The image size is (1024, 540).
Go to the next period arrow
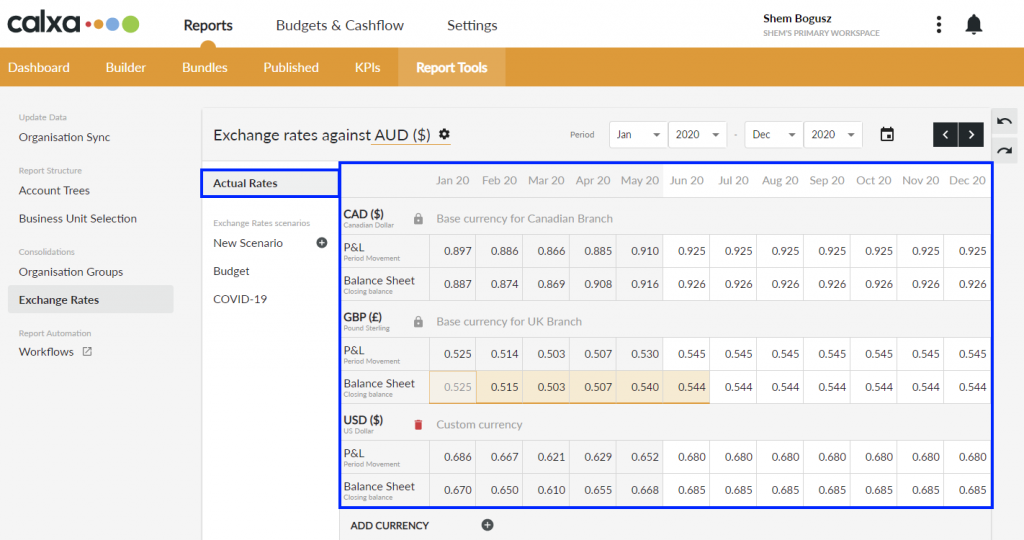pyautogui.click(x=971, y=135)
